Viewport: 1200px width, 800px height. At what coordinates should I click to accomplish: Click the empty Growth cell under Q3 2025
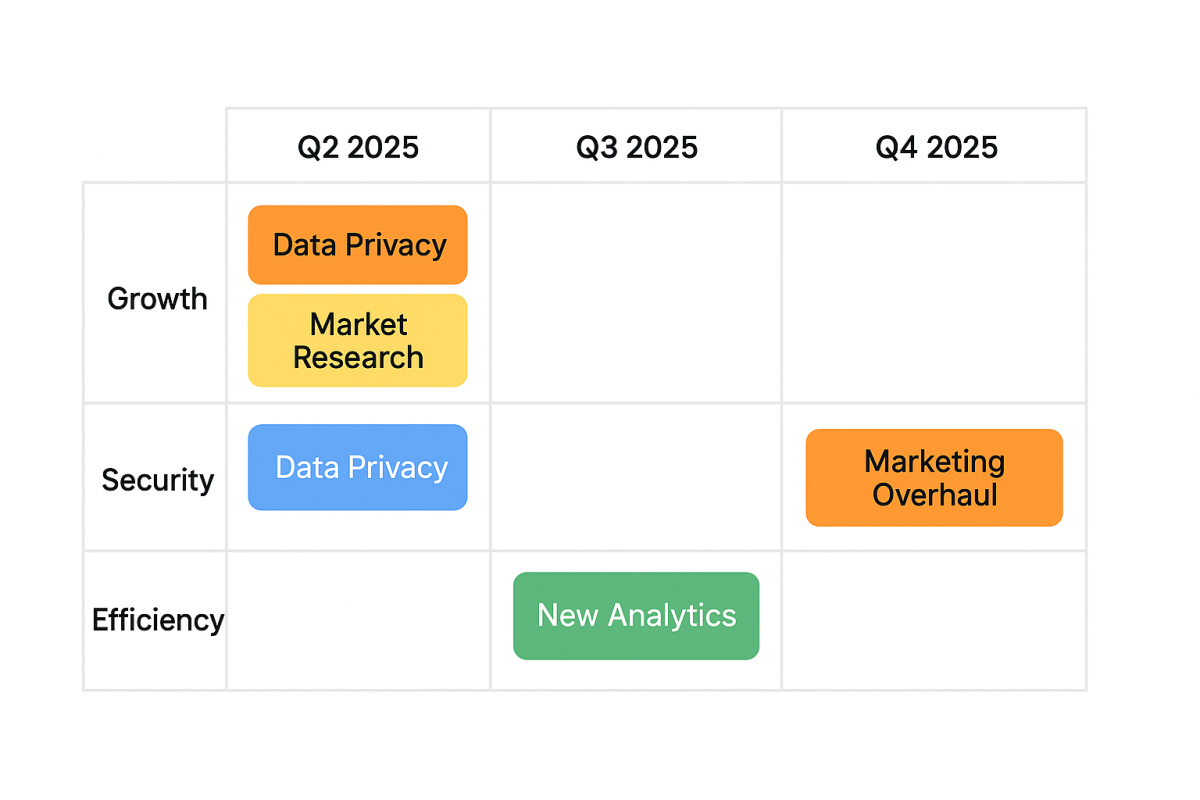click(x=636, y=293)
